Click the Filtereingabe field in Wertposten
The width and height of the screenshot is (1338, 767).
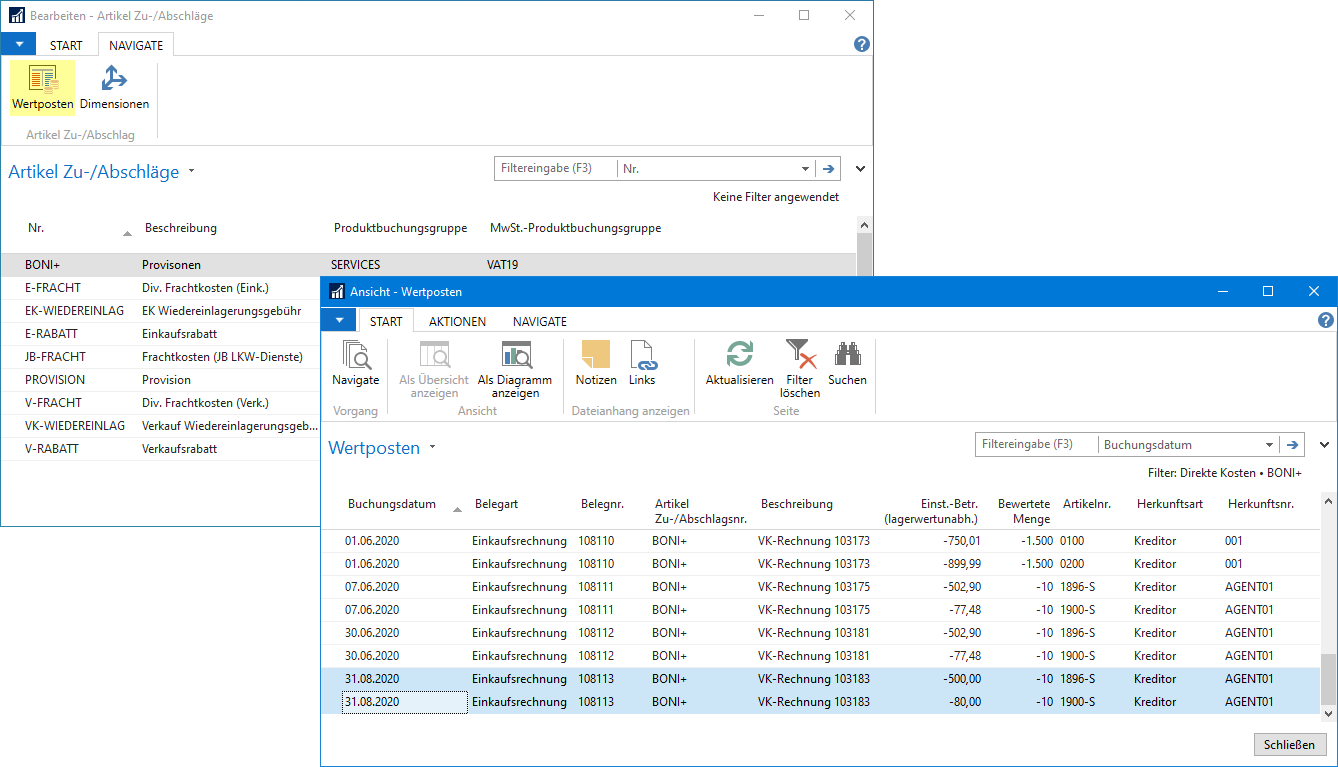coord(1035,445)
